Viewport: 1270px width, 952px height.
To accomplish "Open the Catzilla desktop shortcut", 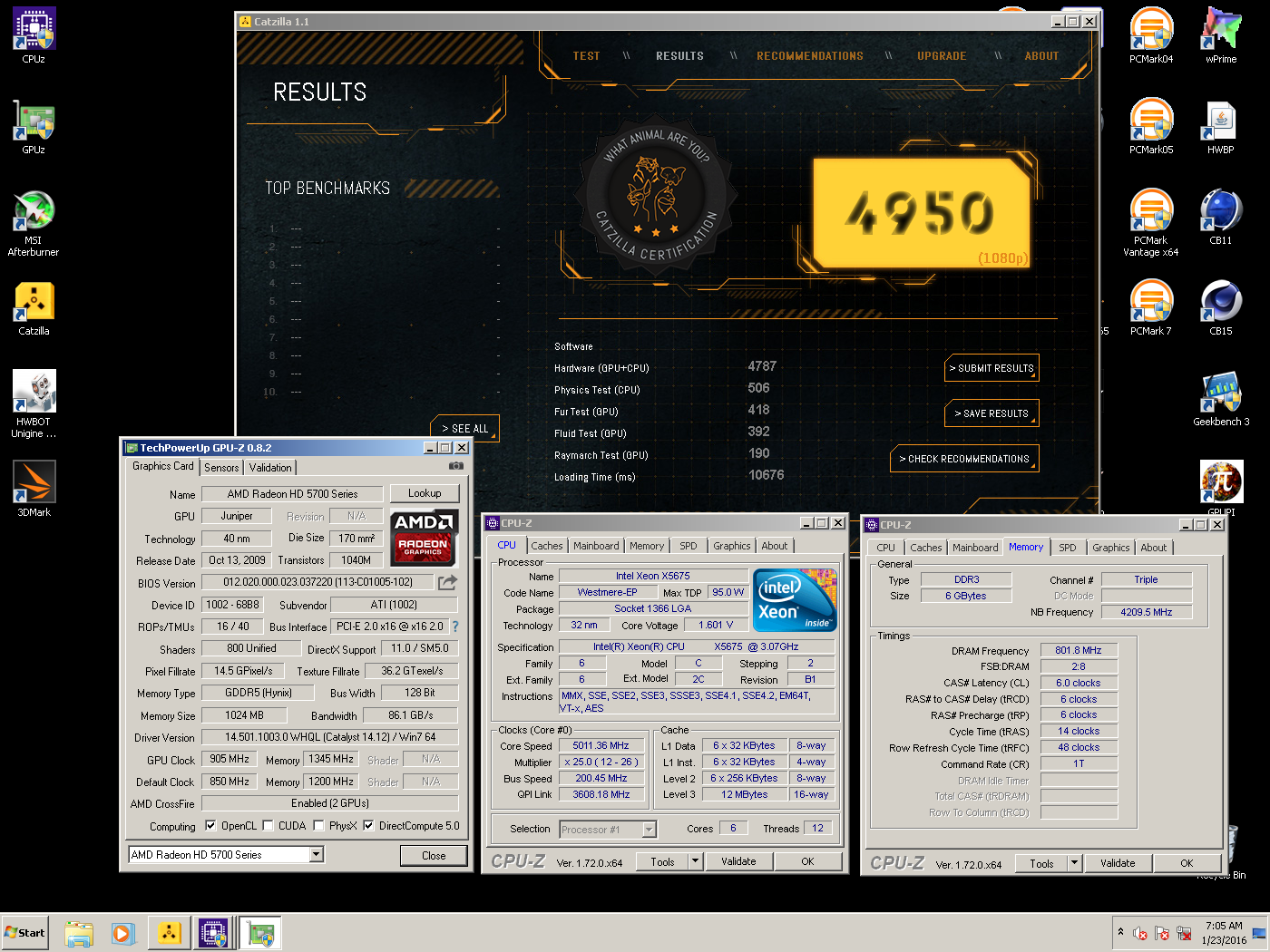I will (x=34, y=308).
